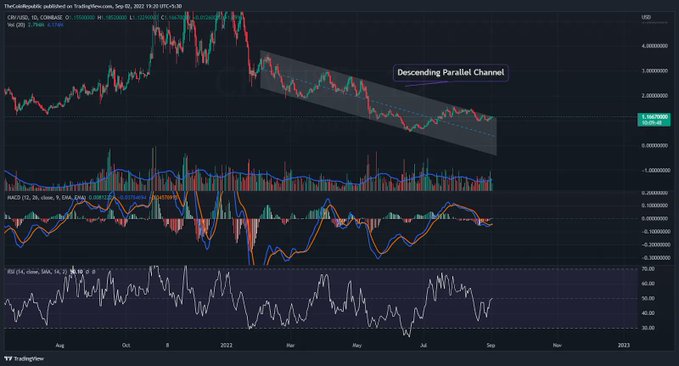Click the Sep label on time axis
The width and height of the screenshot is (679, 366).
click(491, 345)
